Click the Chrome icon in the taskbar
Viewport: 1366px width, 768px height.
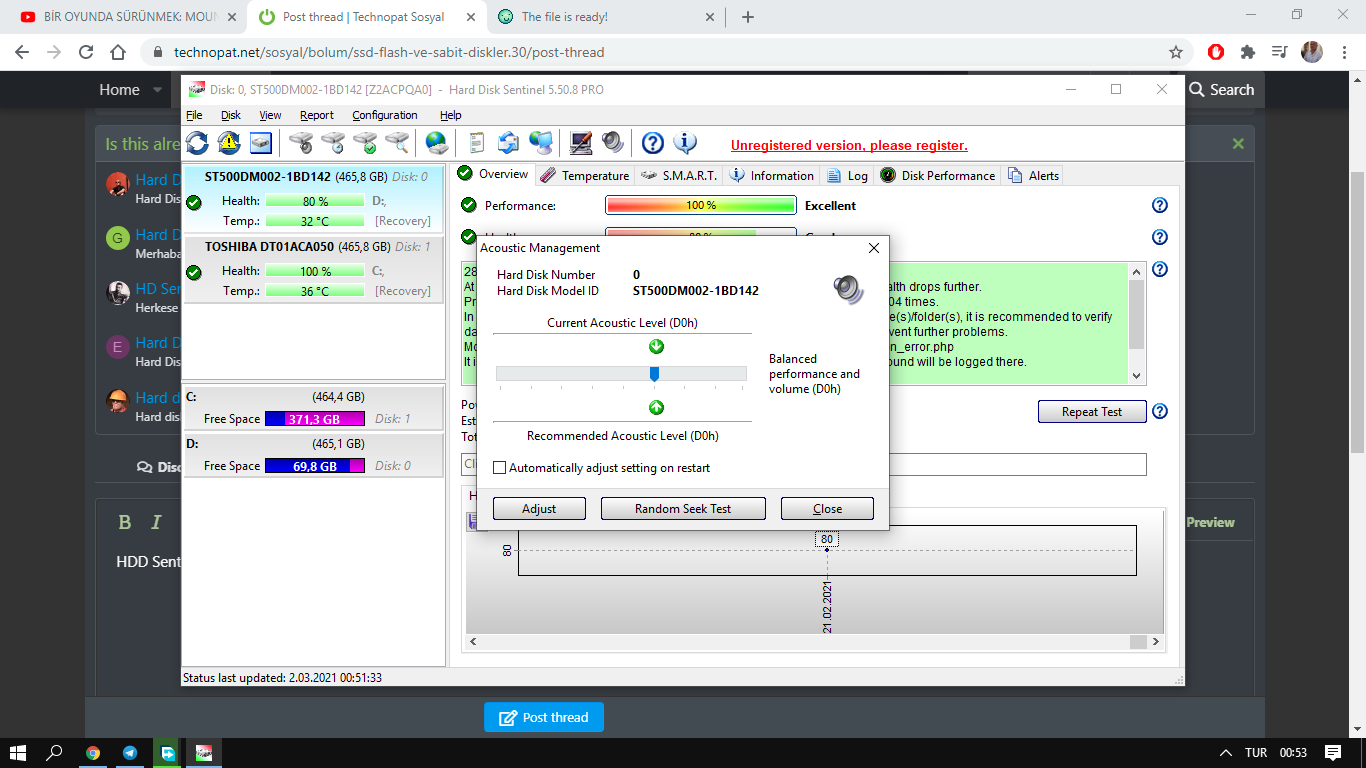[x=93, y=753]
